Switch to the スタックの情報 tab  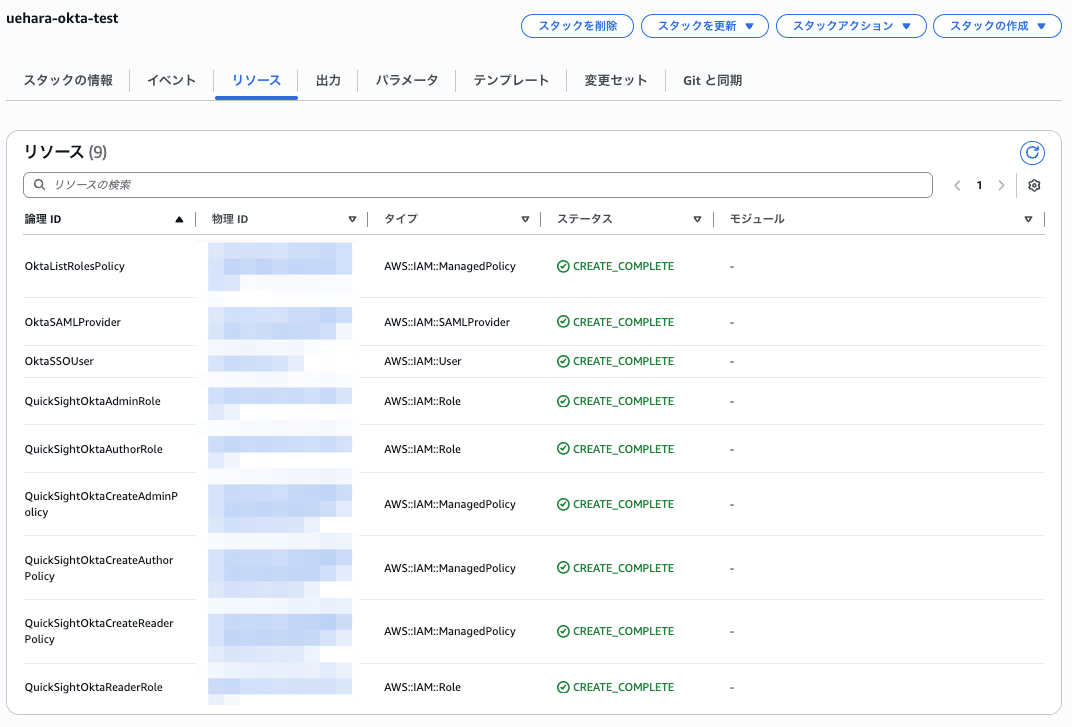pyautogui.click(x=68, y=80)
